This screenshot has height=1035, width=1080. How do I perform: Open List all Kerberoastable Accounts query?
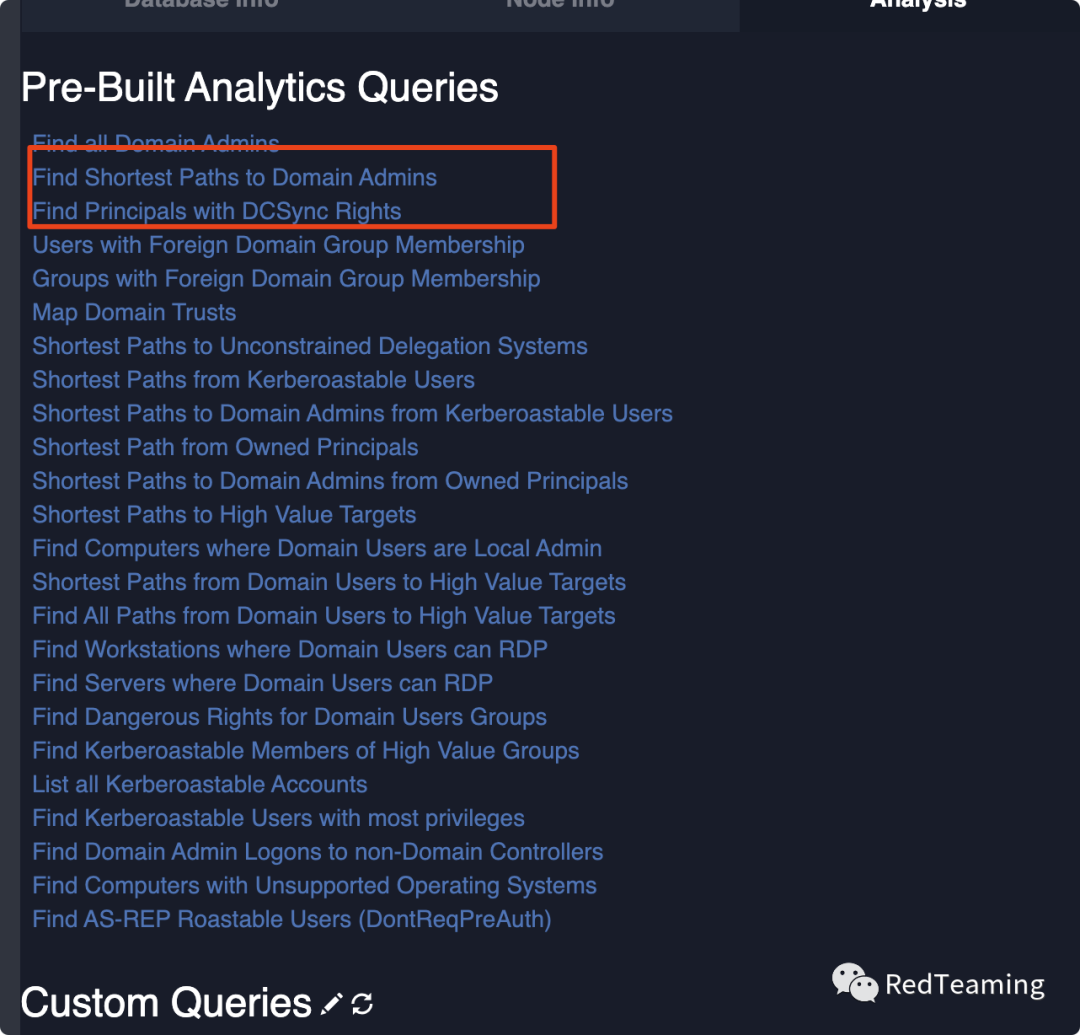coord(200,785)
